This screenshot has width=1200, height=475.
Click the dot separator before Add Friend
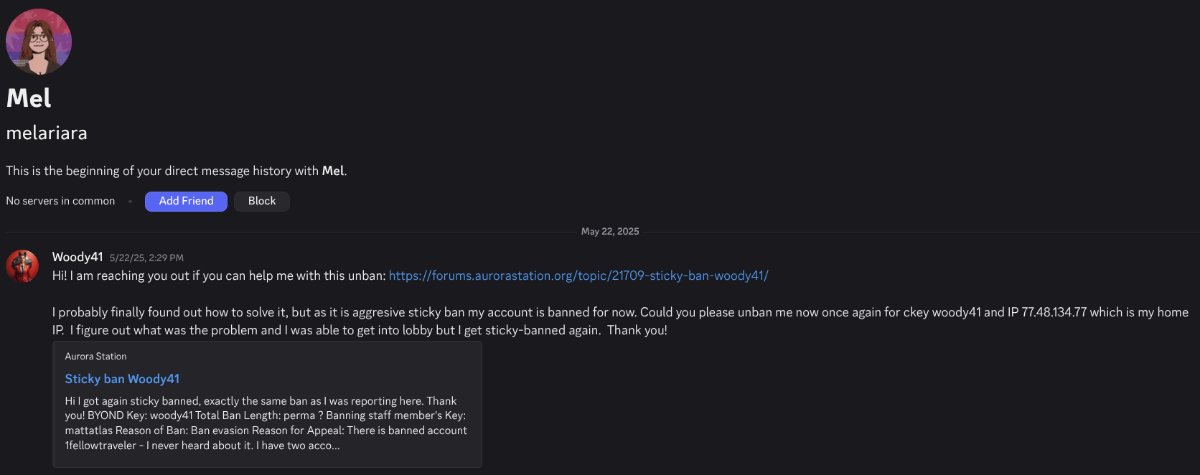[x=130, y=201]
